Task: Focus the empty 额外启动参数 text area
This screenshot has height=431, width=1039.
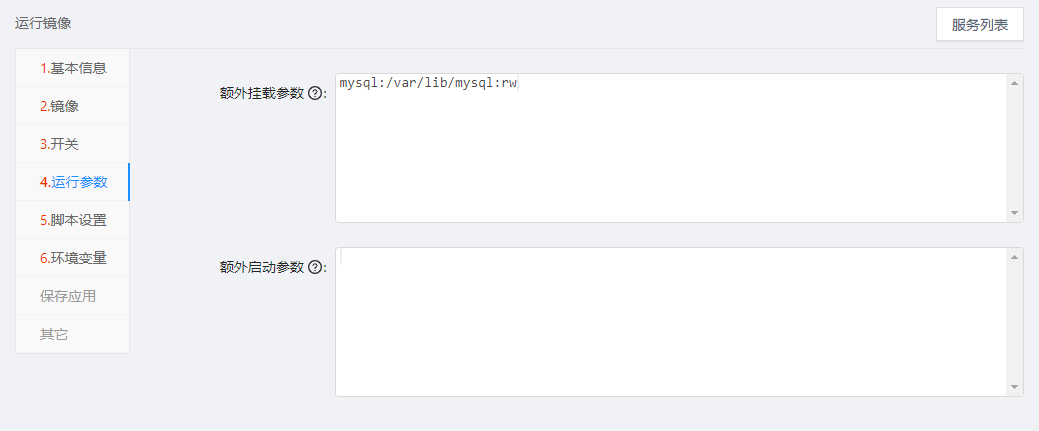Action: tap(670, 322)
